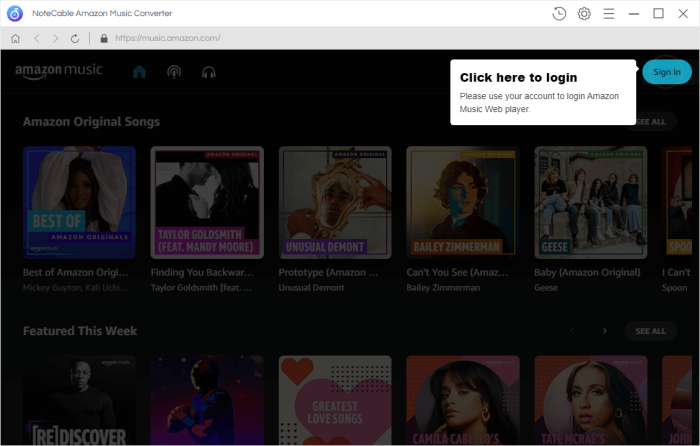This screenshot has width=700, height=446.
Task: Open Greatest Love Songs playlist cover
Action: tap(335, 400)
